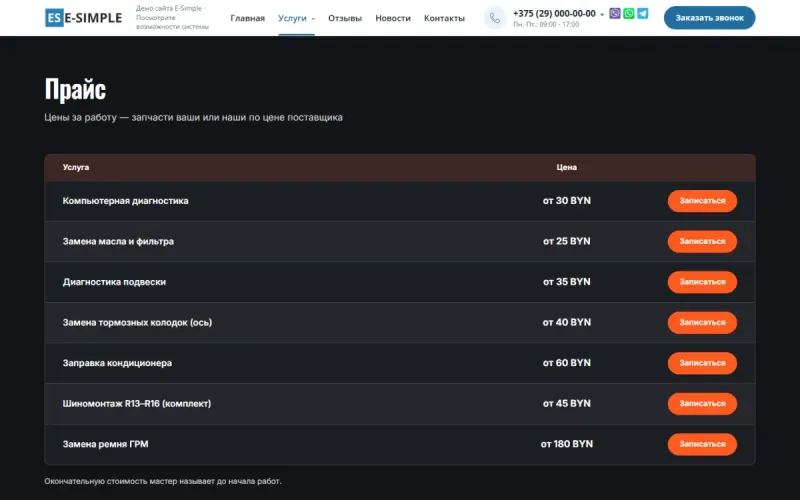Select the Заправка кондиционера row text
800x500 pixels.
coord(117,363)
